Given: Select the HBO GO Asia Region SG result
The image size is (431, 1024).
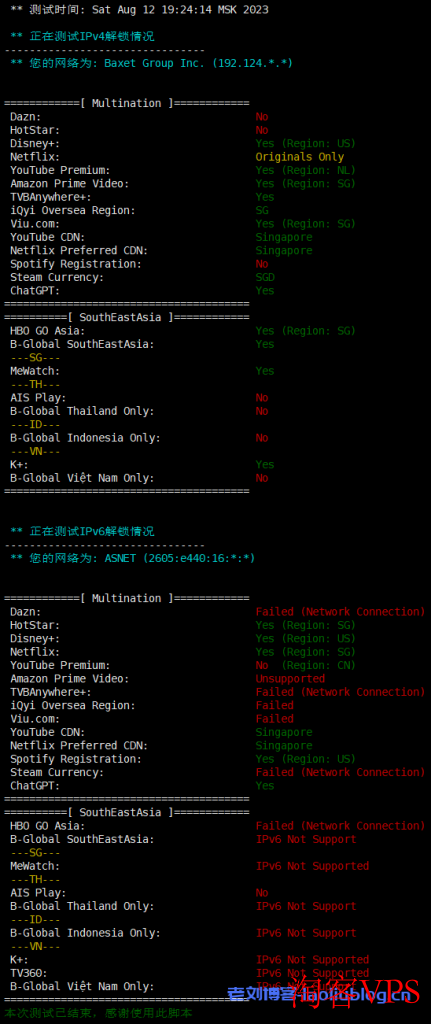Looking at the screenshot, I should [306, 331].
